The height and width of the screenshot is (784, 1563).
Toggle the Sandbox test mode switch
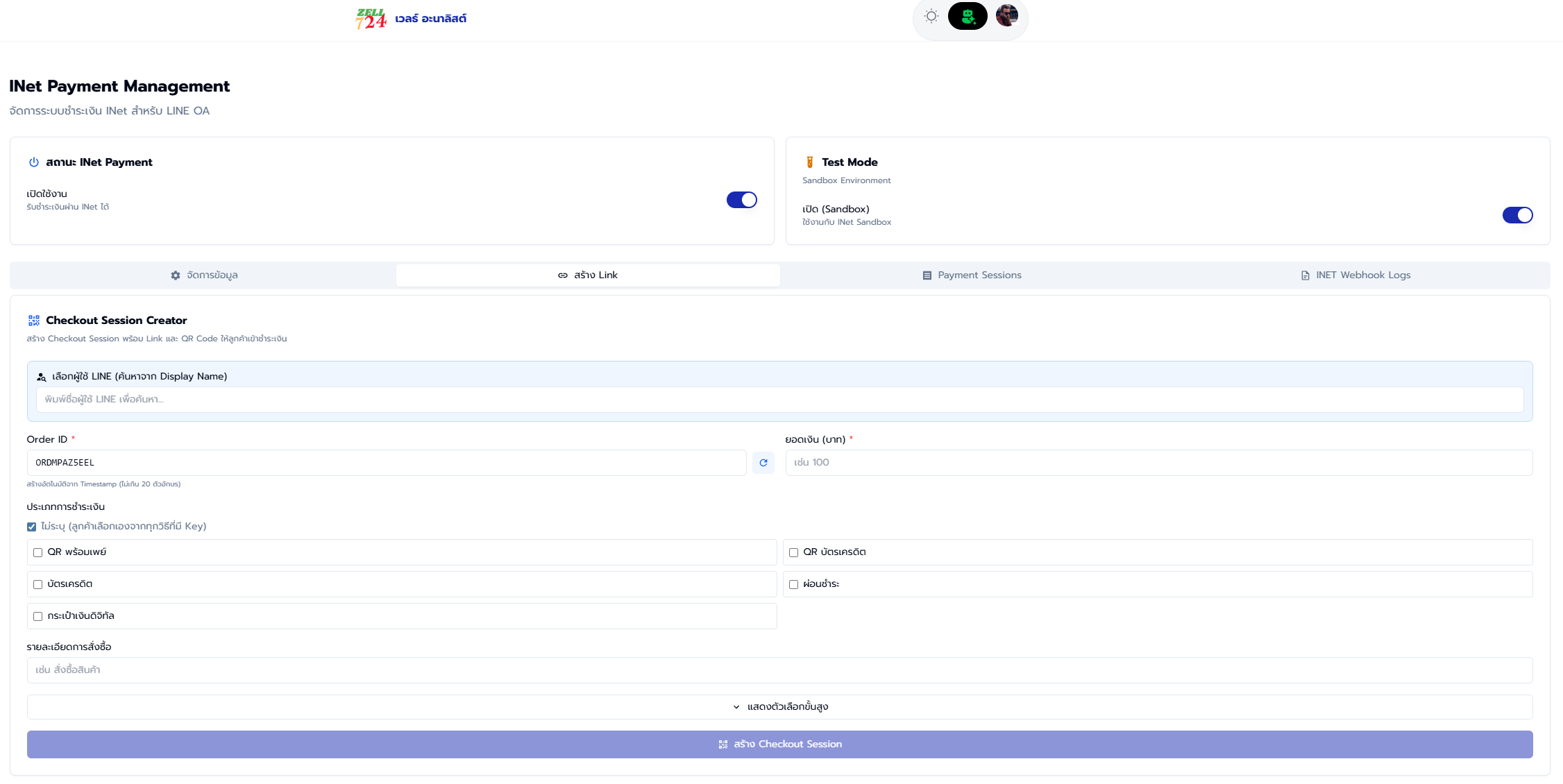[x=1518, y=215]
